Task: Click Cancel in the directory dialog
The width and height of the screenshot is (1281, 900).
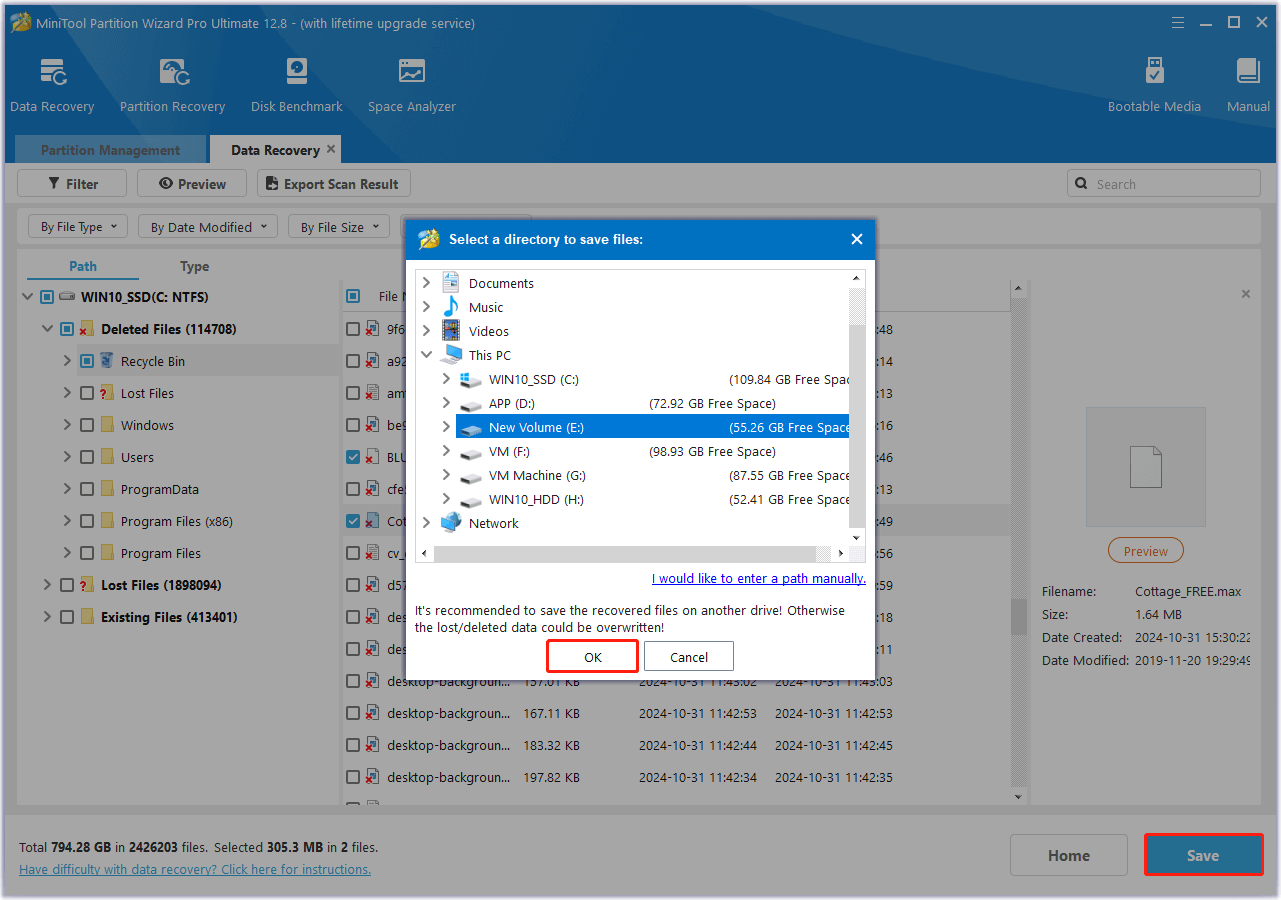Action: pos(689,657)
